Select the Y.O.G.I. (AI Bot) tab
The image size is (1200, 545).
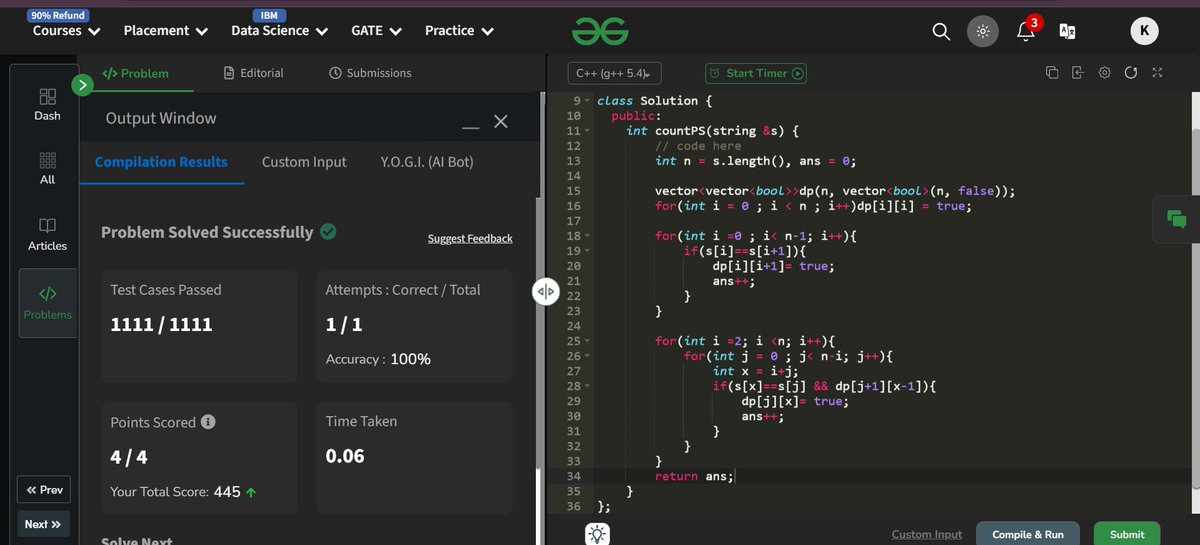[x=427, y=162]
